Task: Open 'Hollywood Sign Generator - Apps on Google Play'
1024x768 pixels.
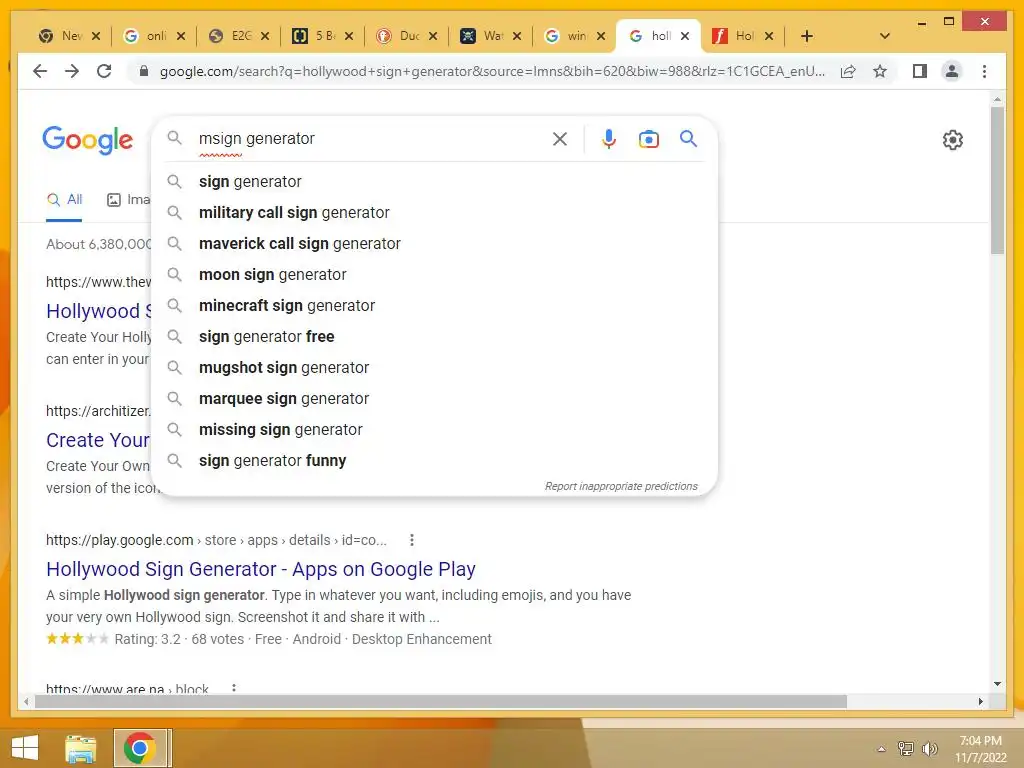Action: point(261,569)
